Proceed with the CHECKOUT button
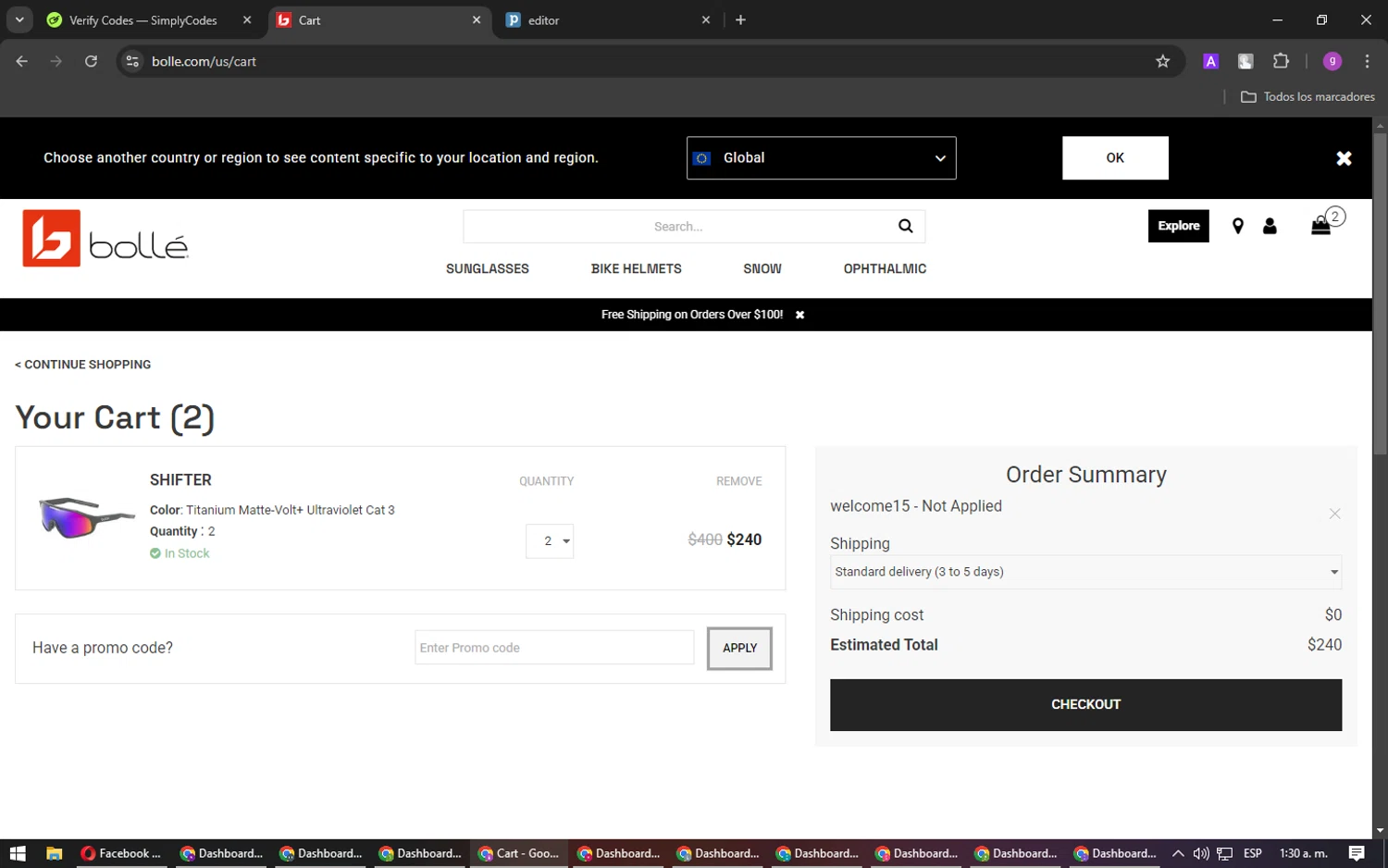This screenshot has width=1388, height=868. coord(1085,704)
